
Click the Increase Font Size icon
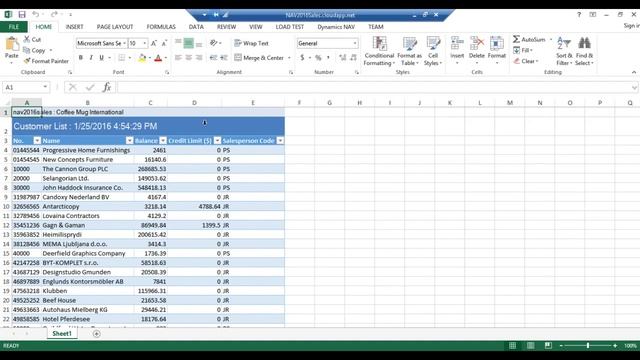pos(153,43)
